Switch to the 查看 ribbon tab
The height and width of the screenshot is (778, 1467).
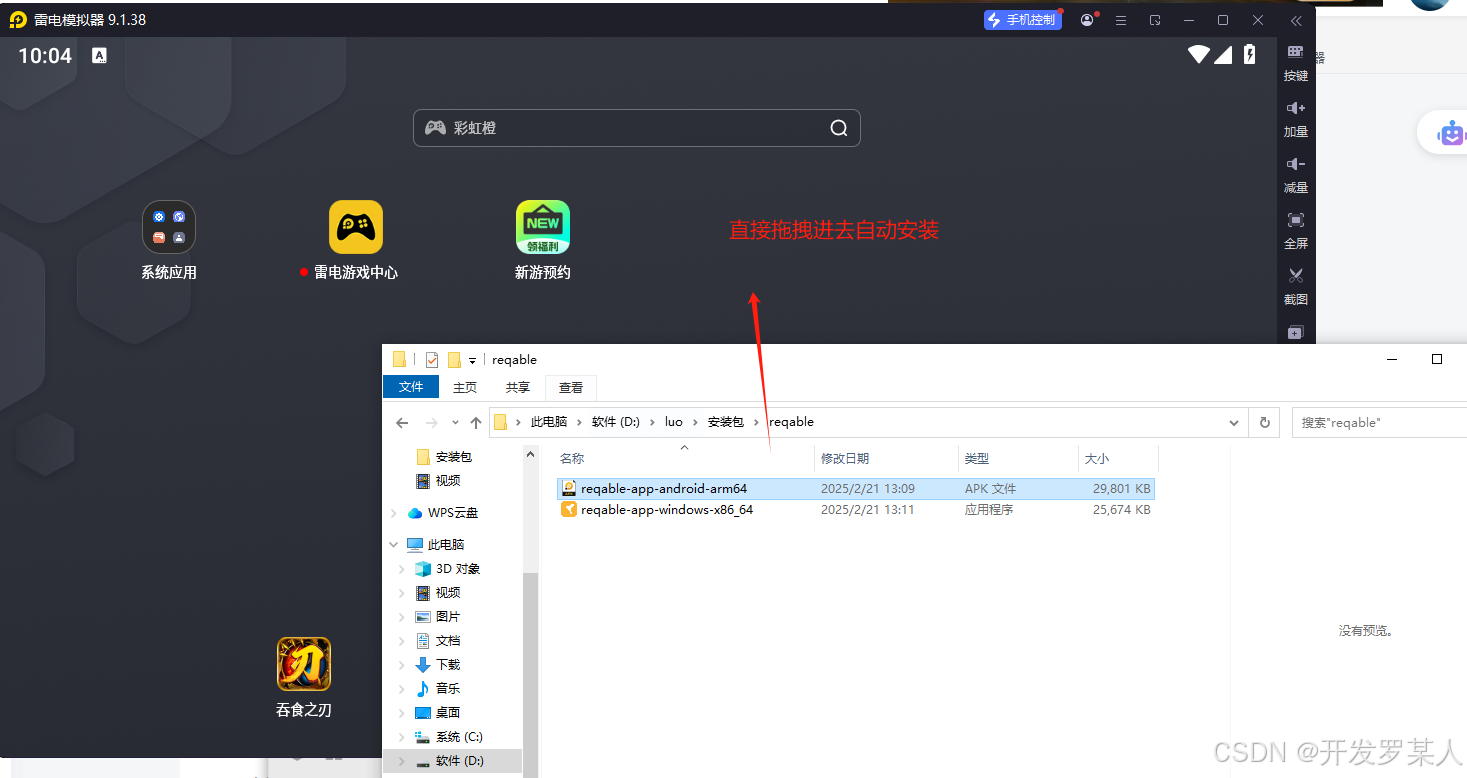pos(571,387)
